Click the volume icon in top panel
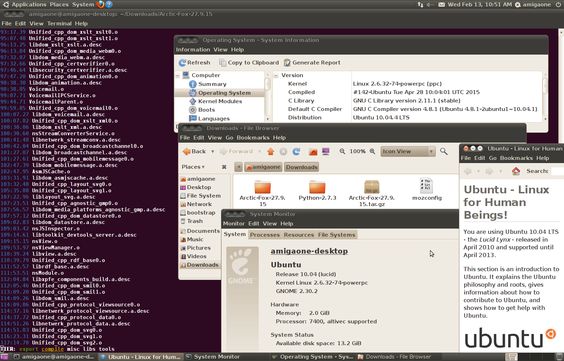564x361 pixels. (430, 5)
